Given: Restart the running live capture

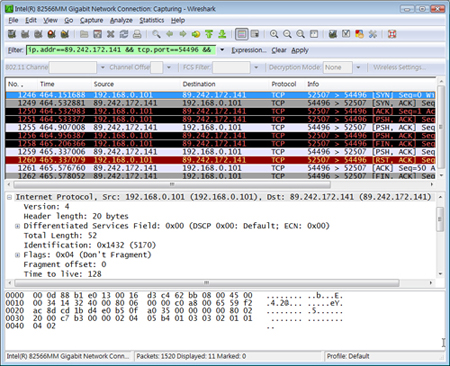Looking at the screenshot, I should [65, 34].
